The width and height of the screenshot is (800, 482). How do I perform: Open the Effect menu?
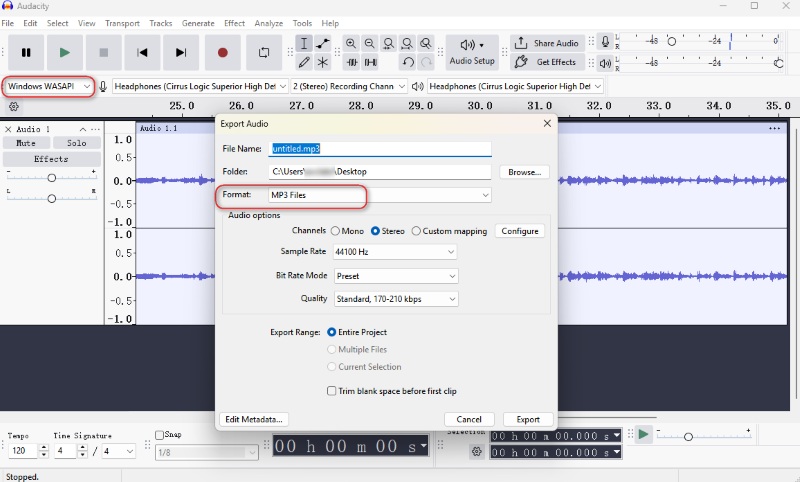234,23
